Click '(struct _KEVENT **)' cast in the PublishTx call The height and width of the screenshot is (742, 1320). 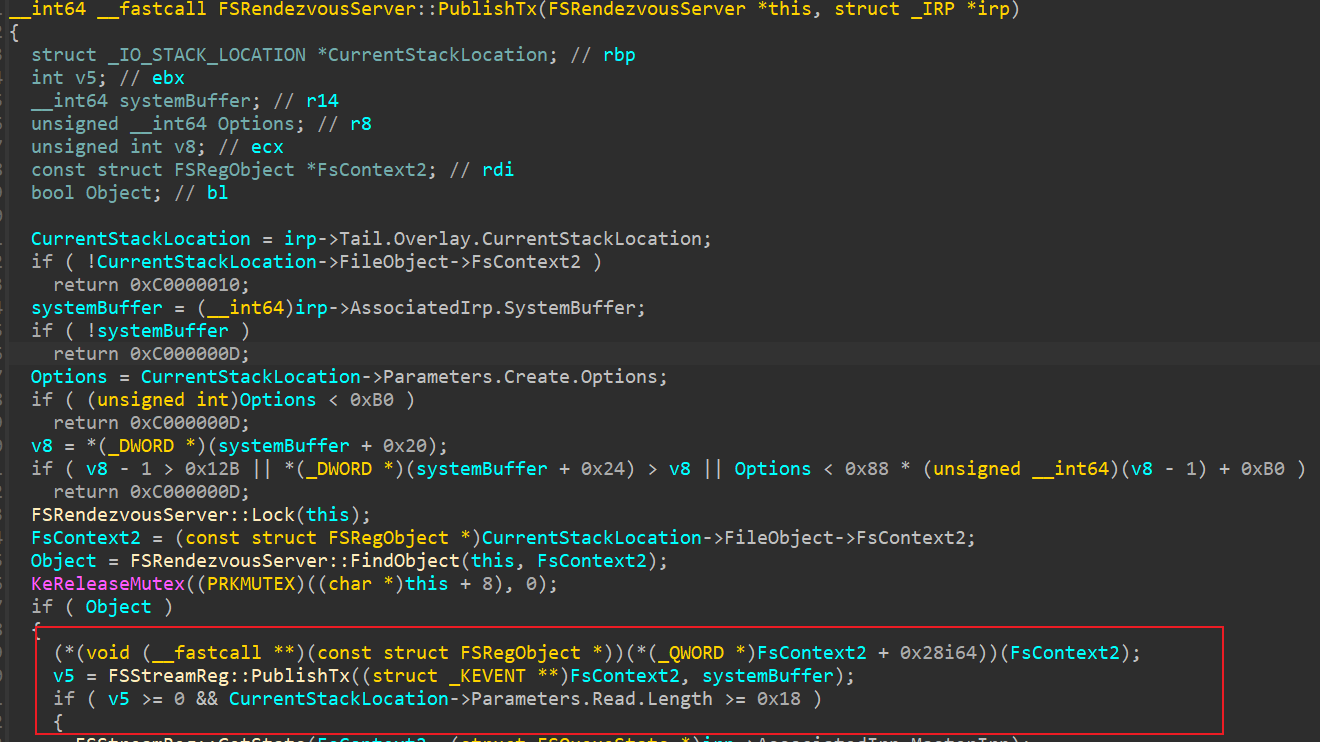464,676
